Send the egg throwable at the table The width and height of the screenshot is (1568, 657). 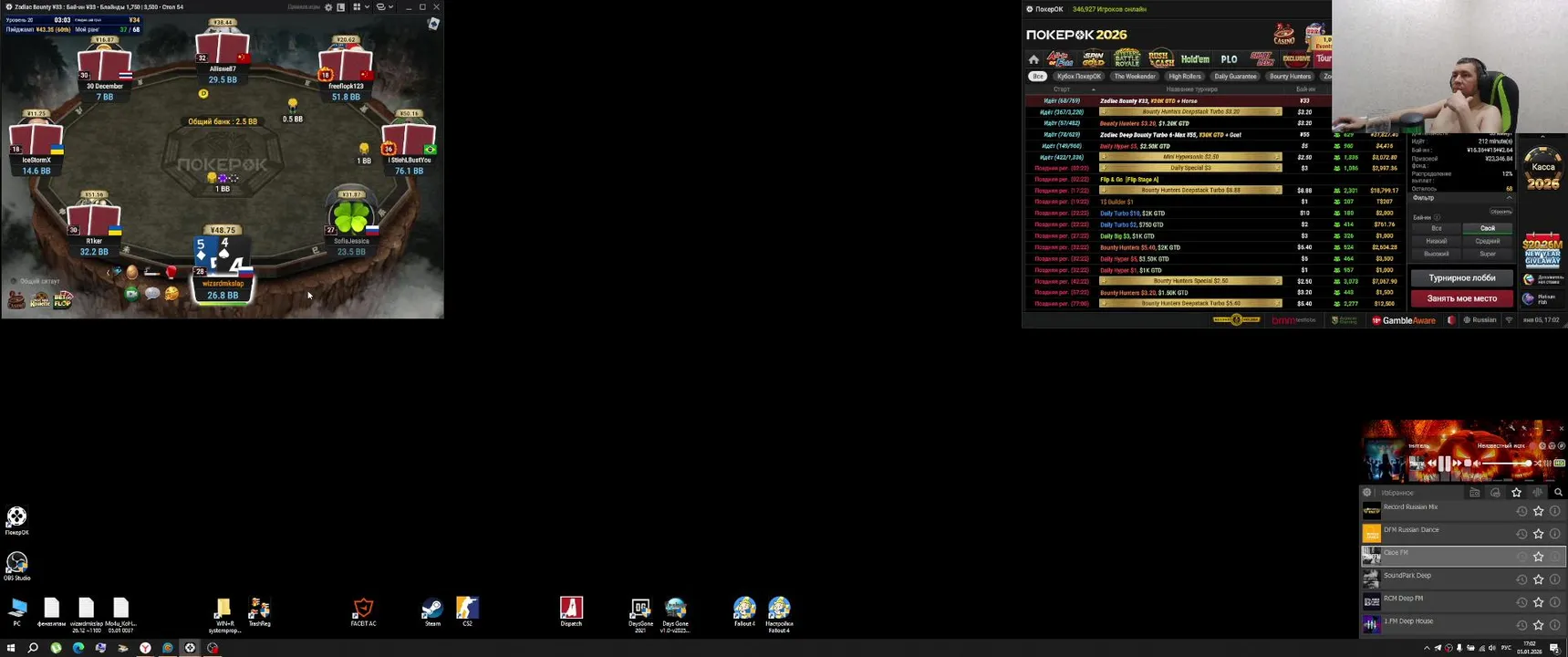pos(132,272)
